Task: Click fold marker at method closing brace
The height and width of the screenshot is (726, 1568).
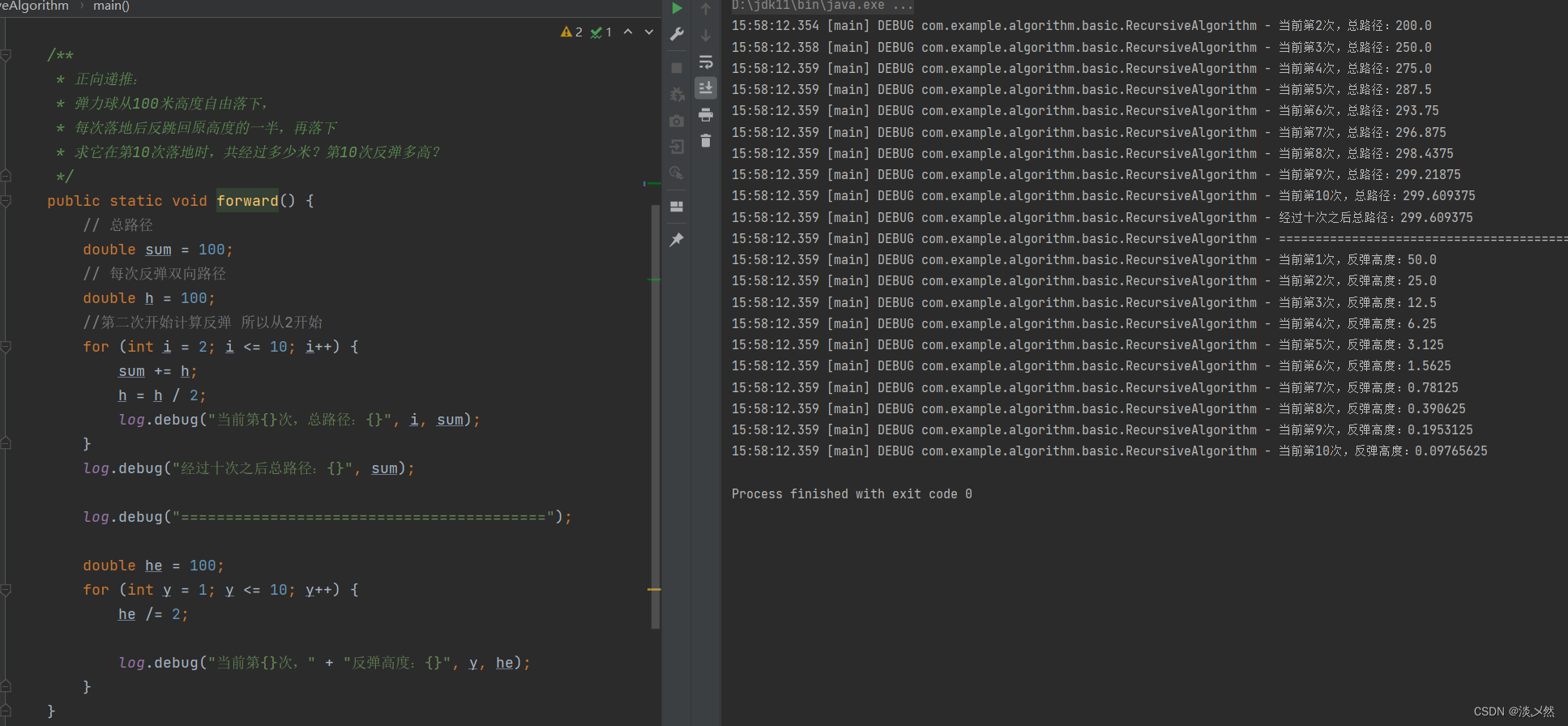Action: pyautogui.click(x=6, y=711)
